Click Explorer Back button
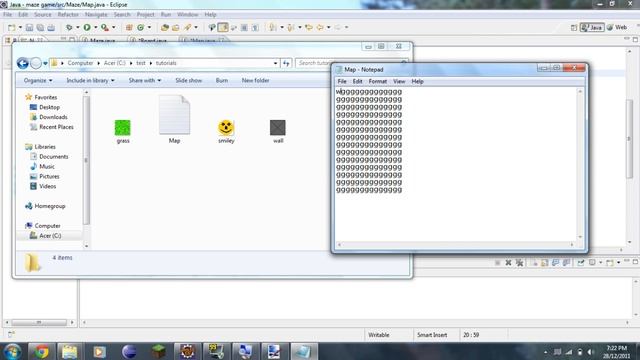Image resolution: width=640 pixels, height=360 pixels. pyautogui.click(x=23, y=63)
